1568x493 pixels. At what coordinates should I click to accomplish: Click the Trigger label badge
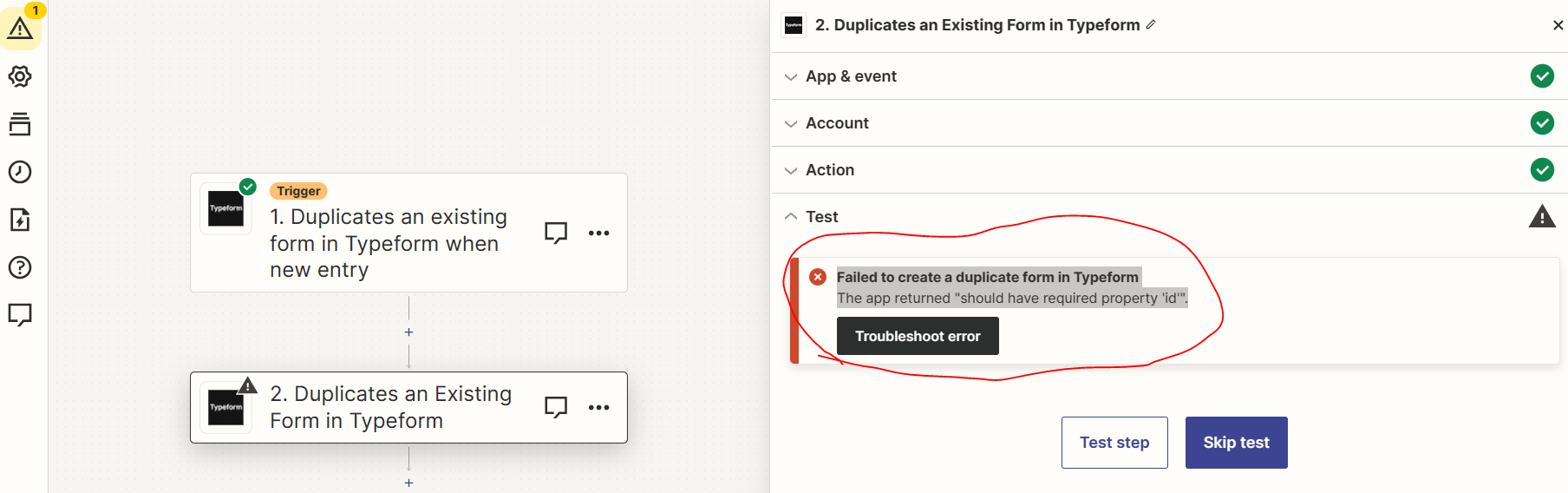298,191
